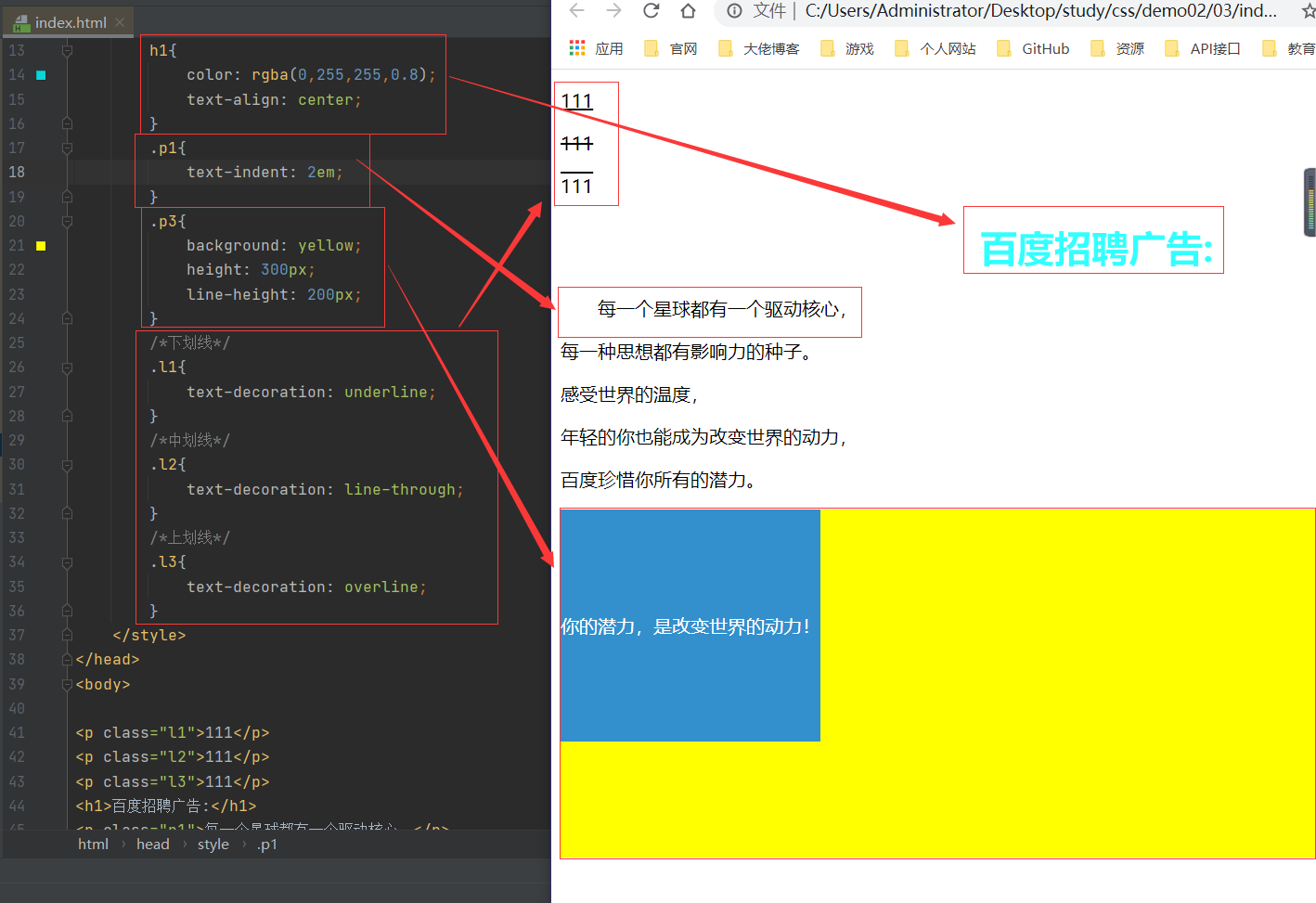Viewport: 1316px width, 903px height.
Task: Click the underlined 111 text in browser
Action: (x=576, y=101)
